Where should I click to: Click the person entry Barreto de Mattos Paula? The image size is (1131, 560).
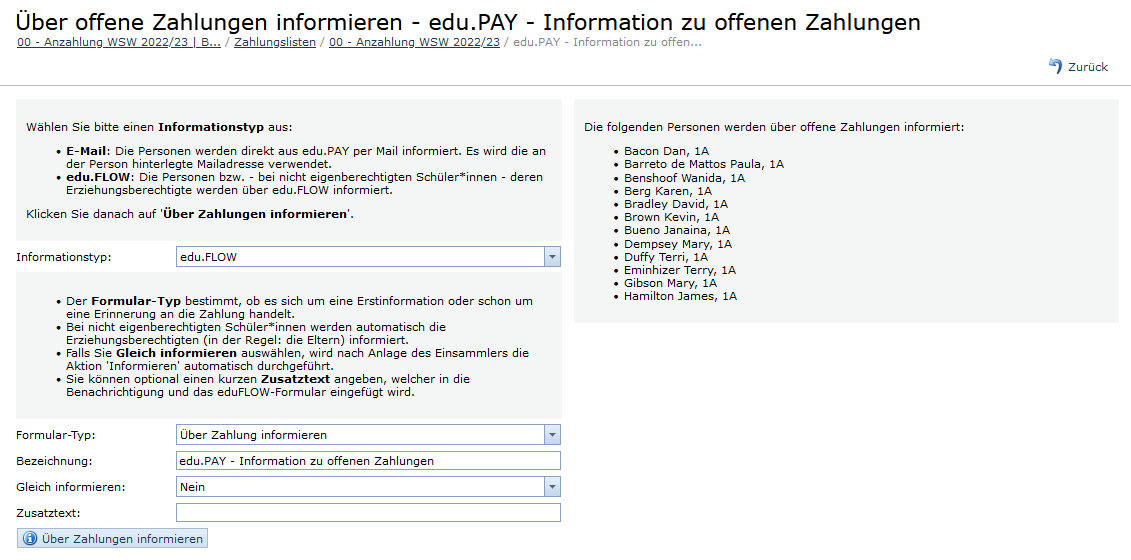pyautogui.click(x=704, y=164)
